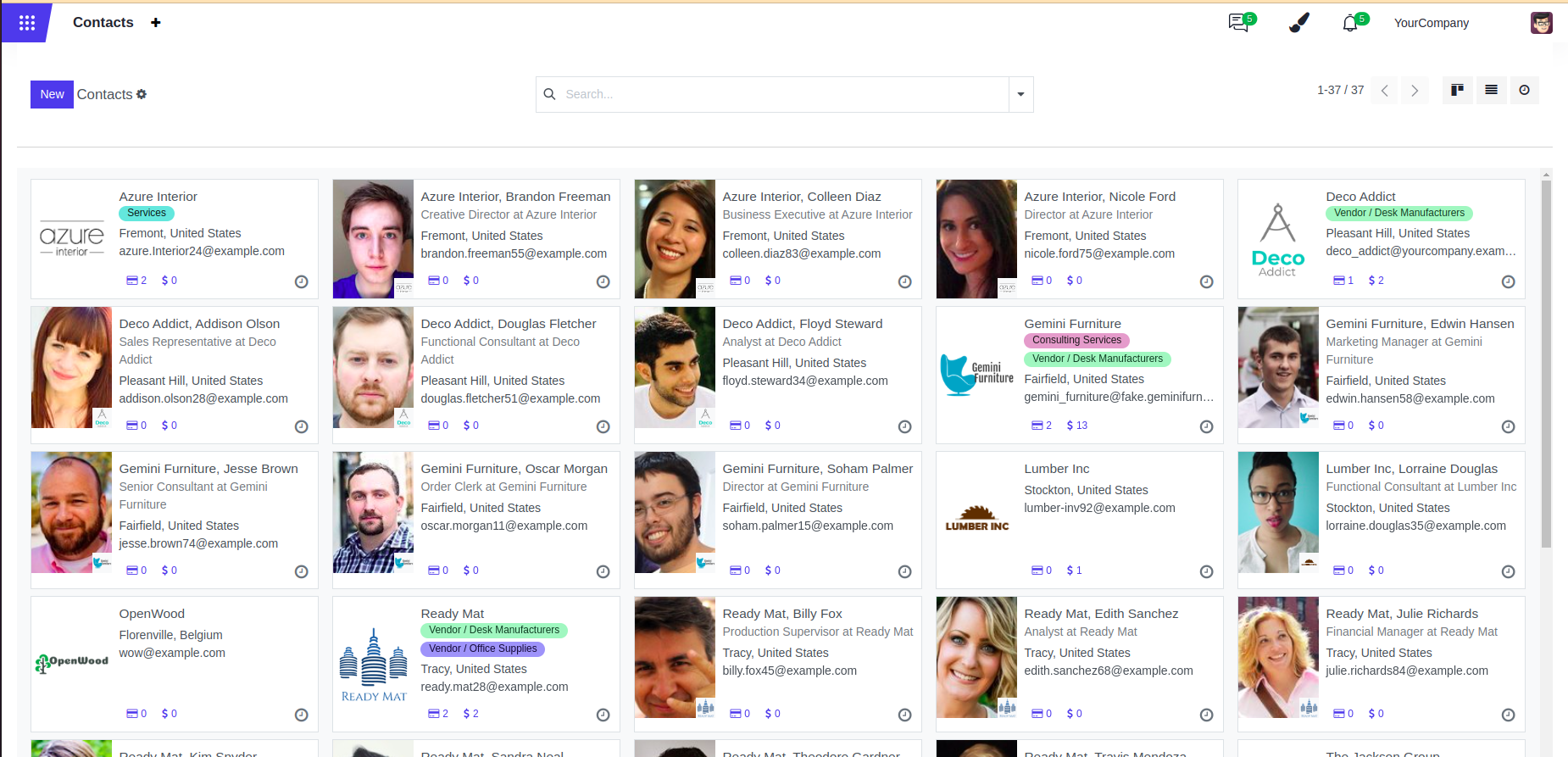
Task: Click "Order Clerk at Gemini Furniture" text
Action: tap(503, 487)
